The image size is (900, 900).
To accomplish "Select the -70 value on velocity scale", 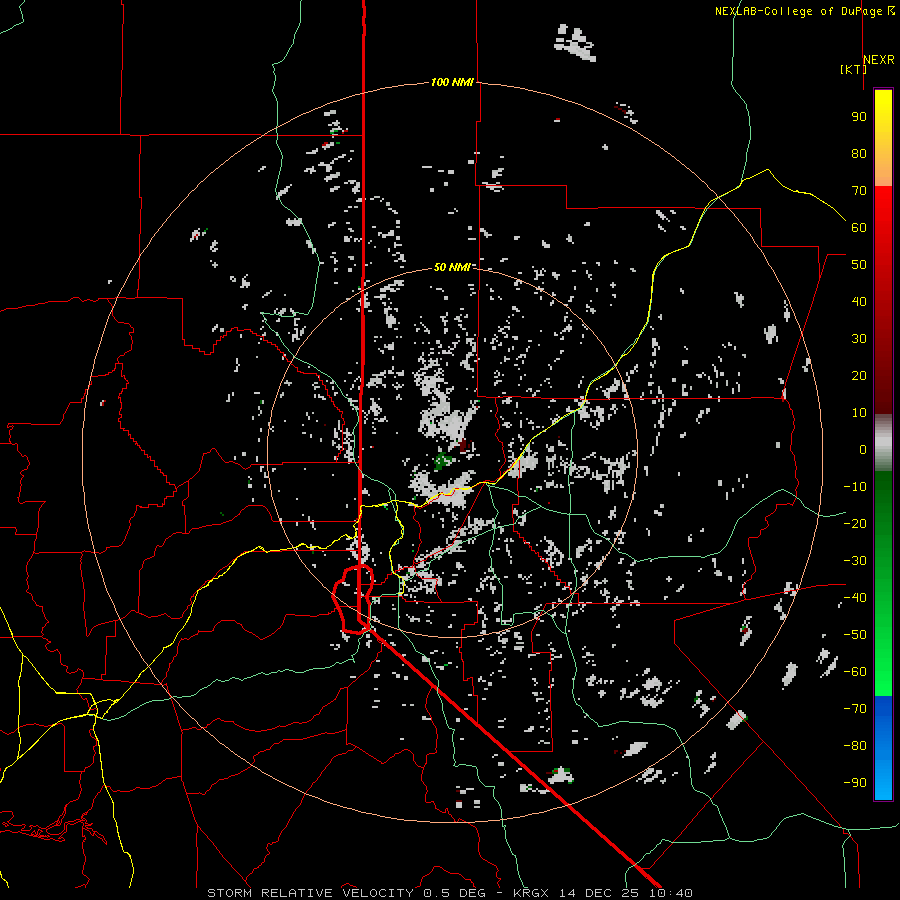I will (x=855, y=709).
